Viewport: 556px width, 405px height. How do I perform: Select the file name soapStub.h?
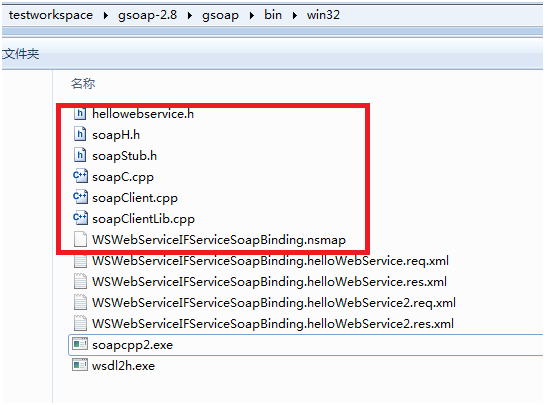(124, 156)
